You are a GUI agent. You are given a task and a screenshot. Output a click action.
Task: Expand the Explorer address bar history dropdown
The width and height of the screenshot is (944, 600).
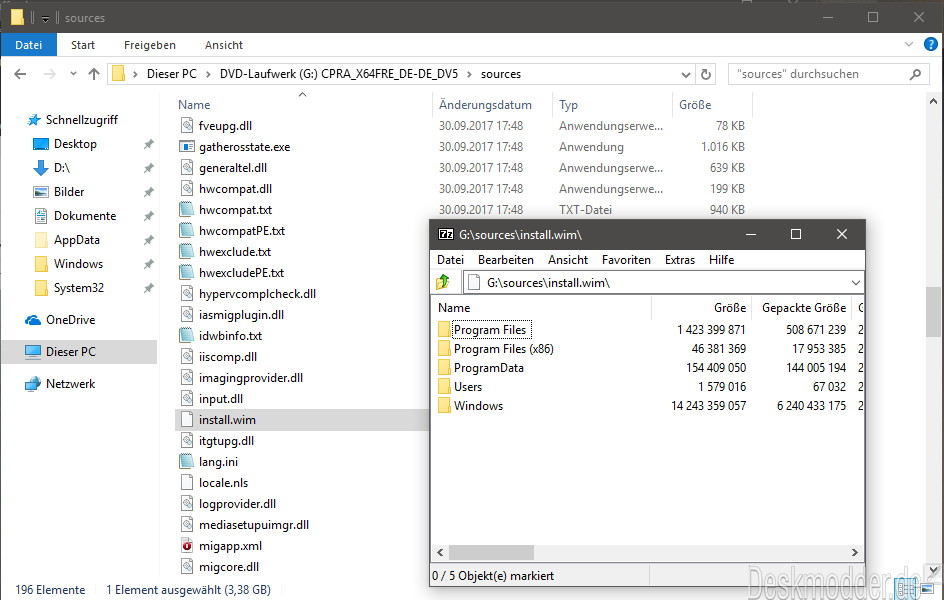pyautogui.click(x=686, y=75)
